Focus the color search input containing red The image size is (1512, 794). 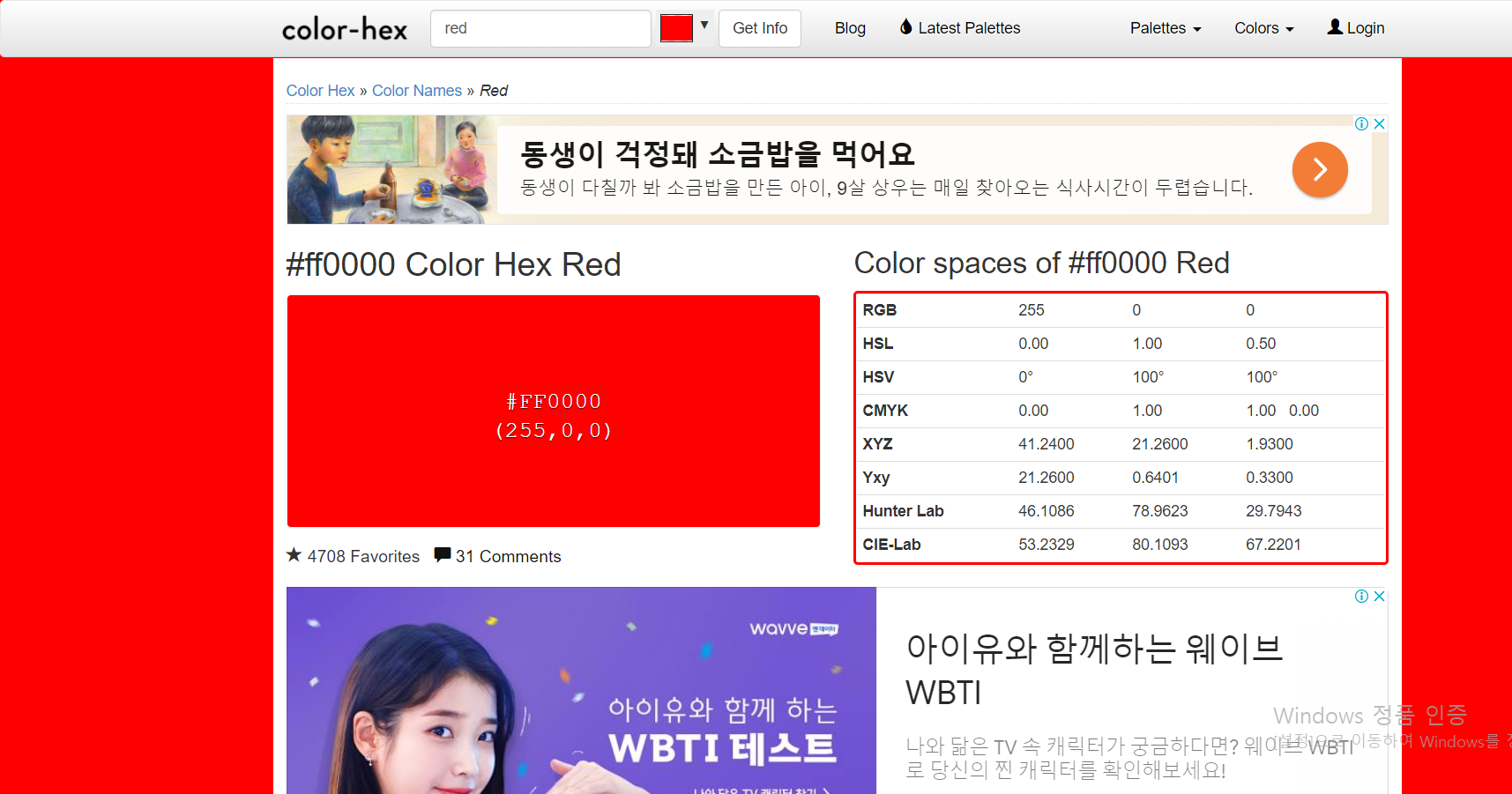[540, 28]
